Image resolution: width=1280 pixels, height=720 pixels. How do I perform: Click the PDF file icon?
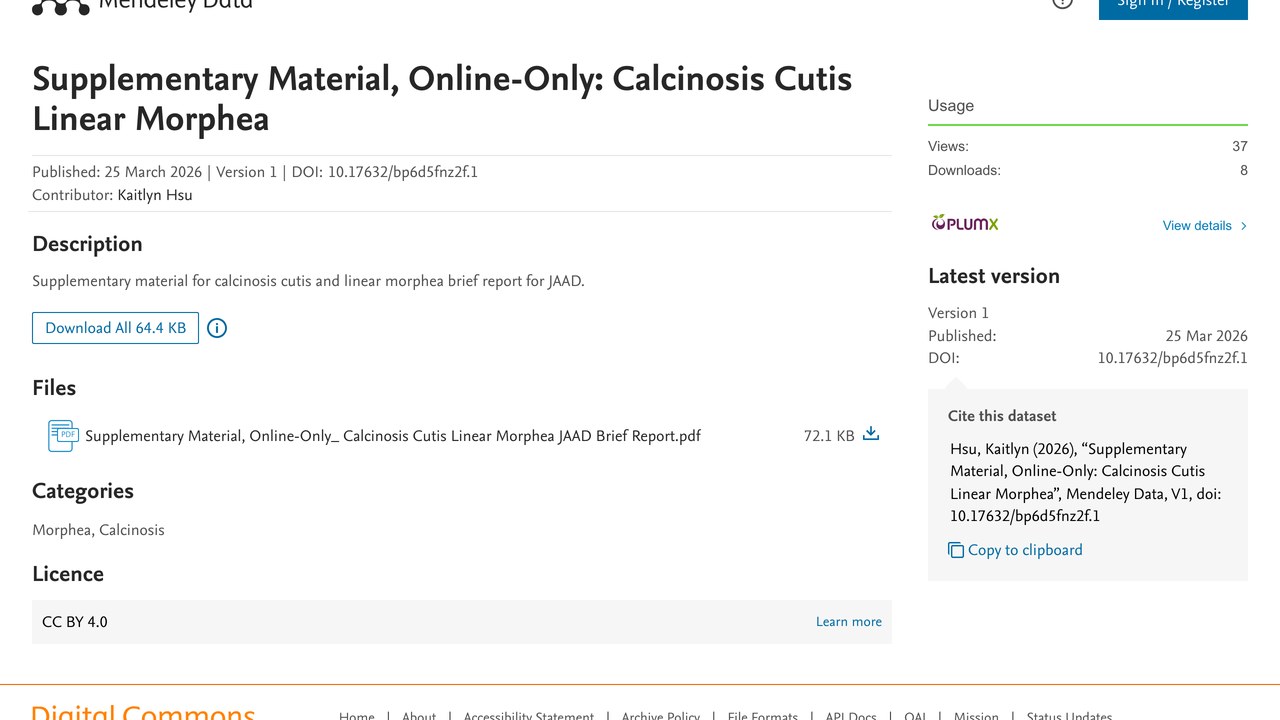tap(63, 436)
